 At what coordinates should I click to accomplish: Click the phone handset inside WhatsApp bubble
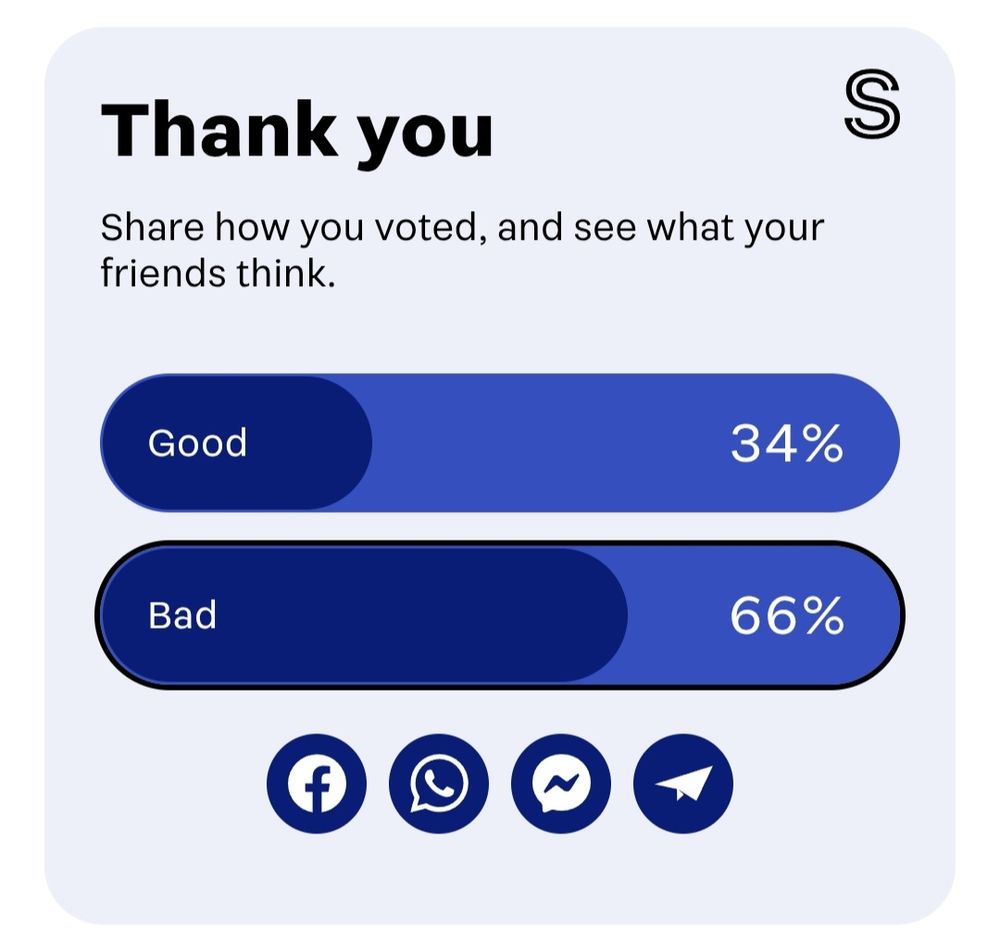[x=439, y=783]
